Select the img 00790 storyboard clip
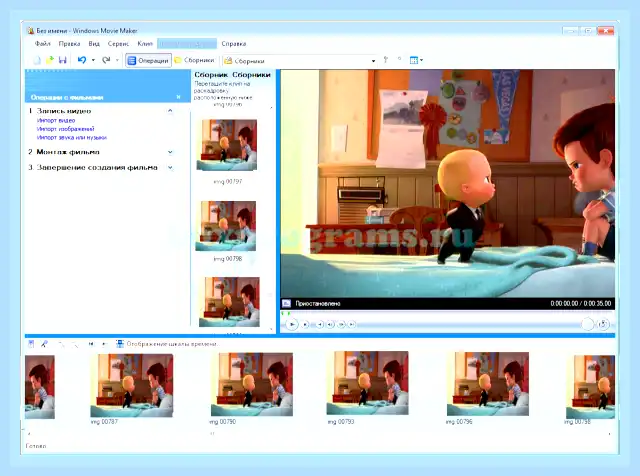 [x=251, y=385]
